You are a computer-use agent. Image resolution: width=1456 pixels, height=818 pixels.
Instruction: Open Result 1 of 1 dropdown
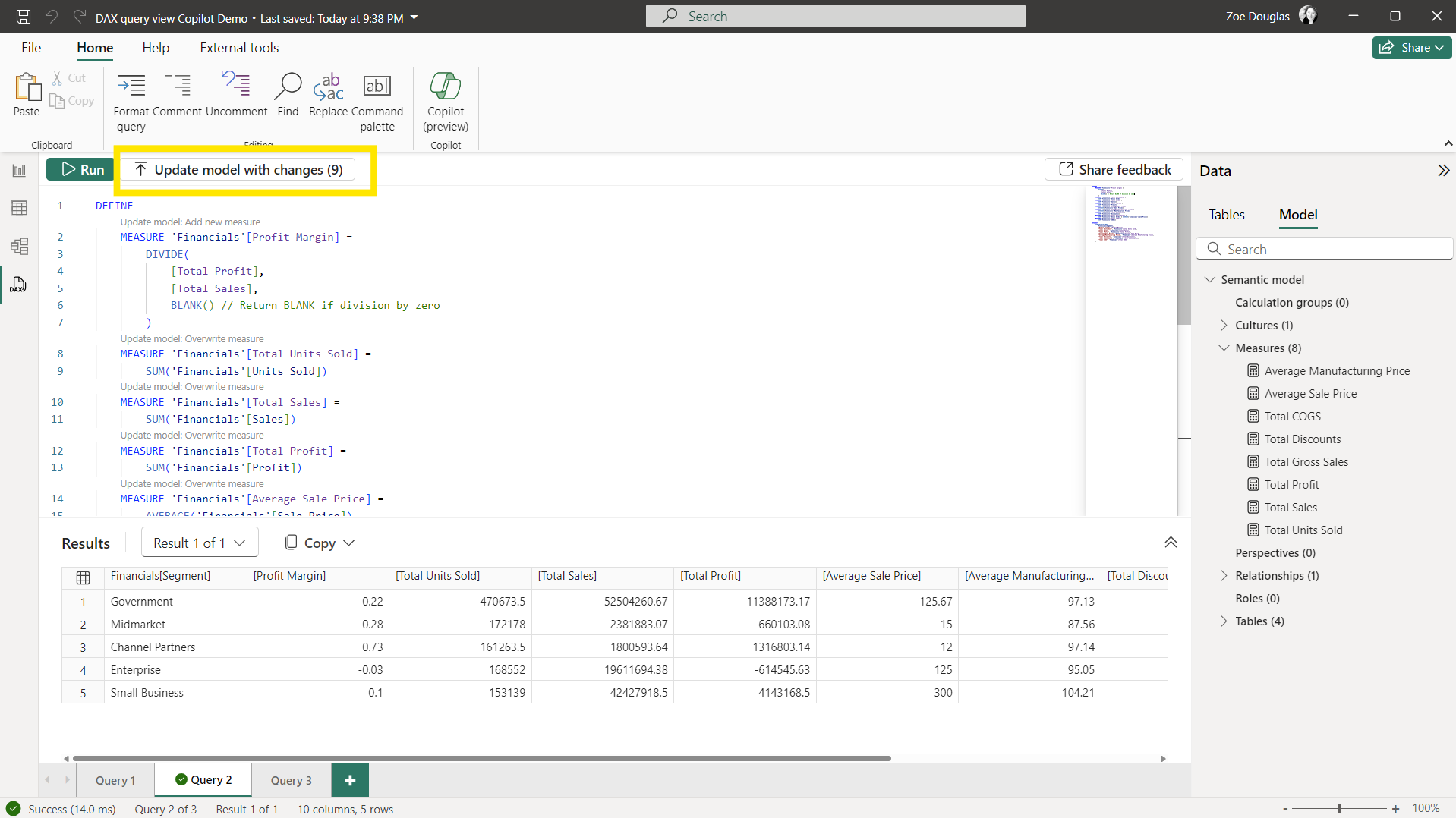pos(200,543)
